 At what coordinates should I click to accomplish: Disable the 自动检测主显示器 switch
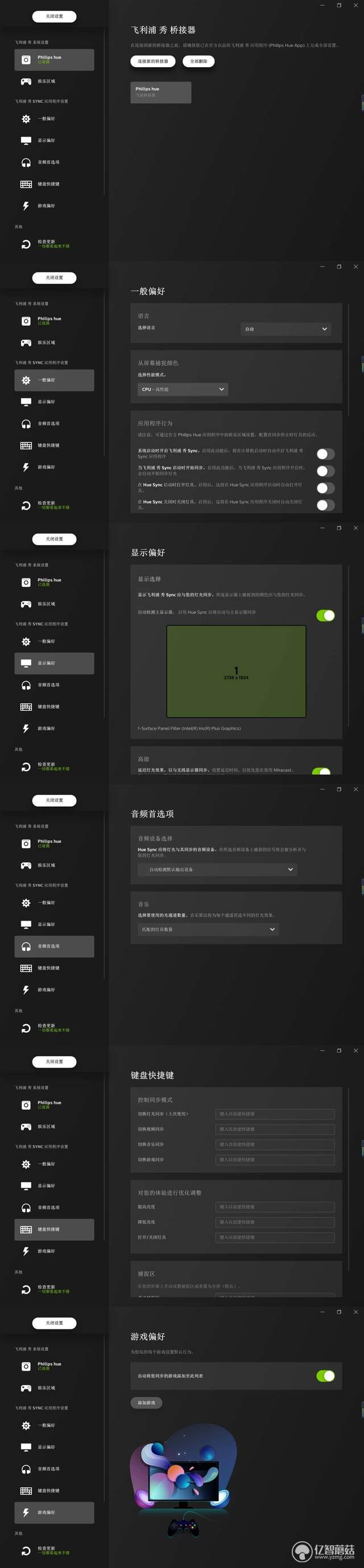click(x=326, y=616)
